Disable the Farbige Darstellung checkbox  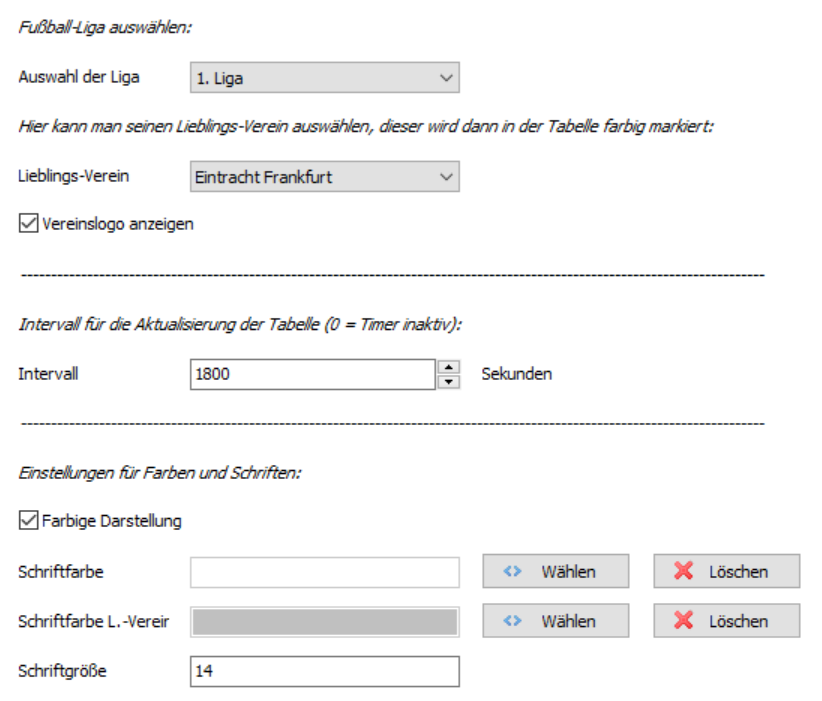pyautogui.click(x=28, y=520)
